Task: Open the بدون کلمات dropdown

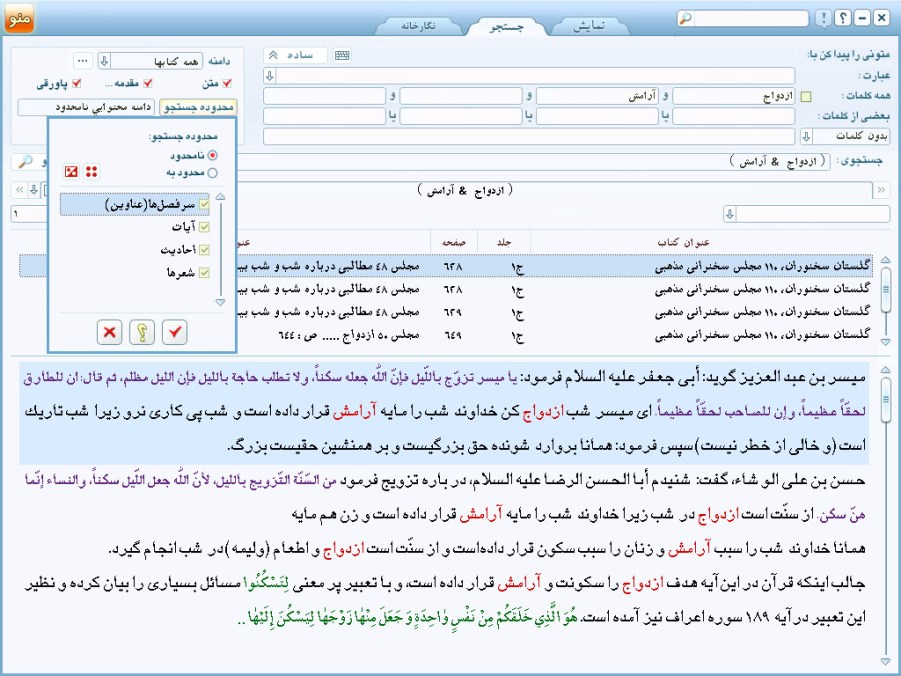Action: pyautogui.click(x=806, y=136)
